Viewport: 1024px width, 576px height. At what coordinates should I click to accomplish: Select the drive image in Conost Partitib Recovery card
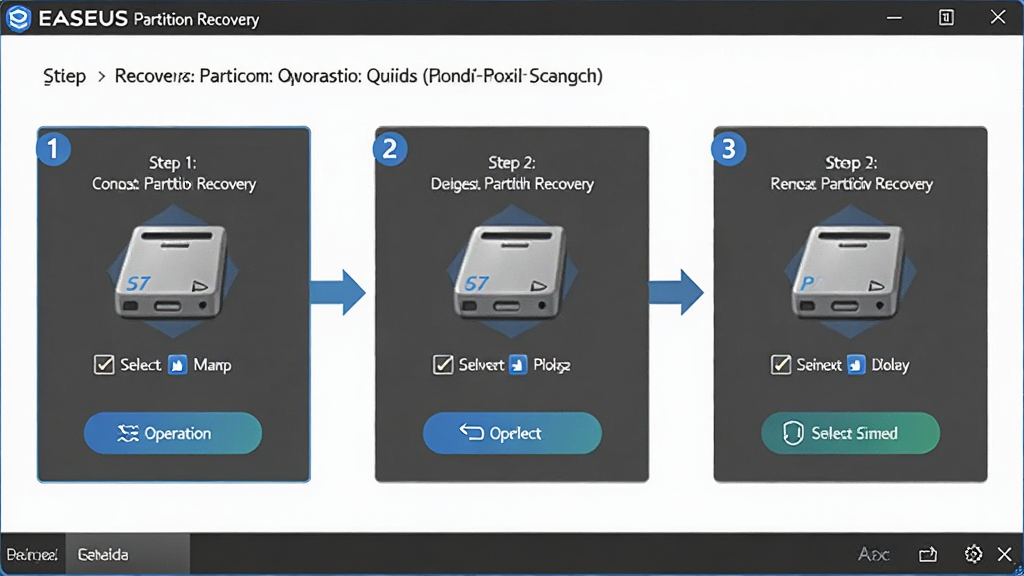[172, 271]
